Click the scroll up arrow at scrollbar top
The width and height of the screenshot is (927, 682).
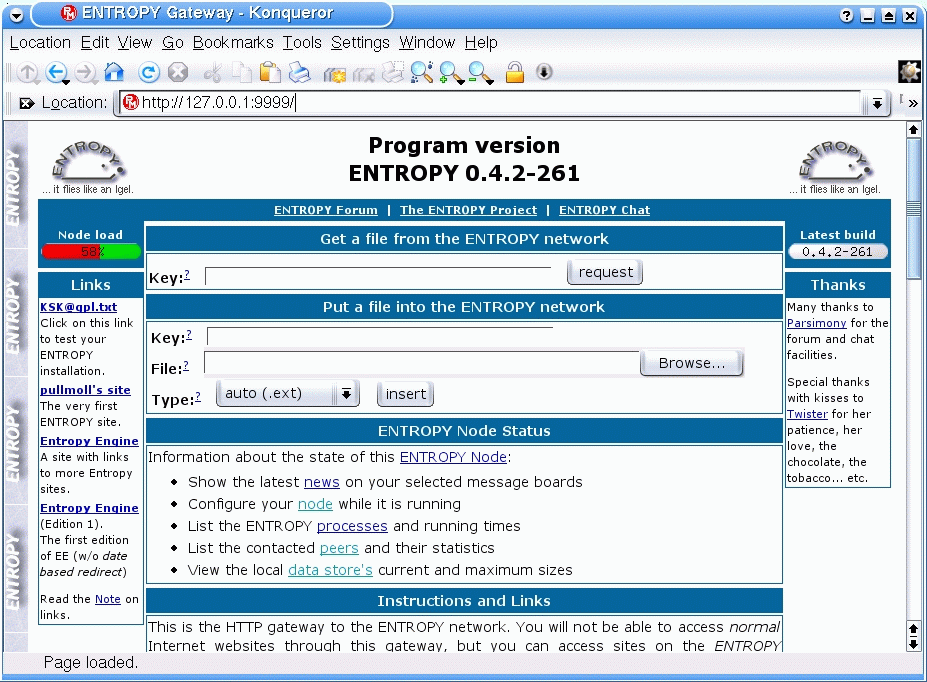(913, 129)
